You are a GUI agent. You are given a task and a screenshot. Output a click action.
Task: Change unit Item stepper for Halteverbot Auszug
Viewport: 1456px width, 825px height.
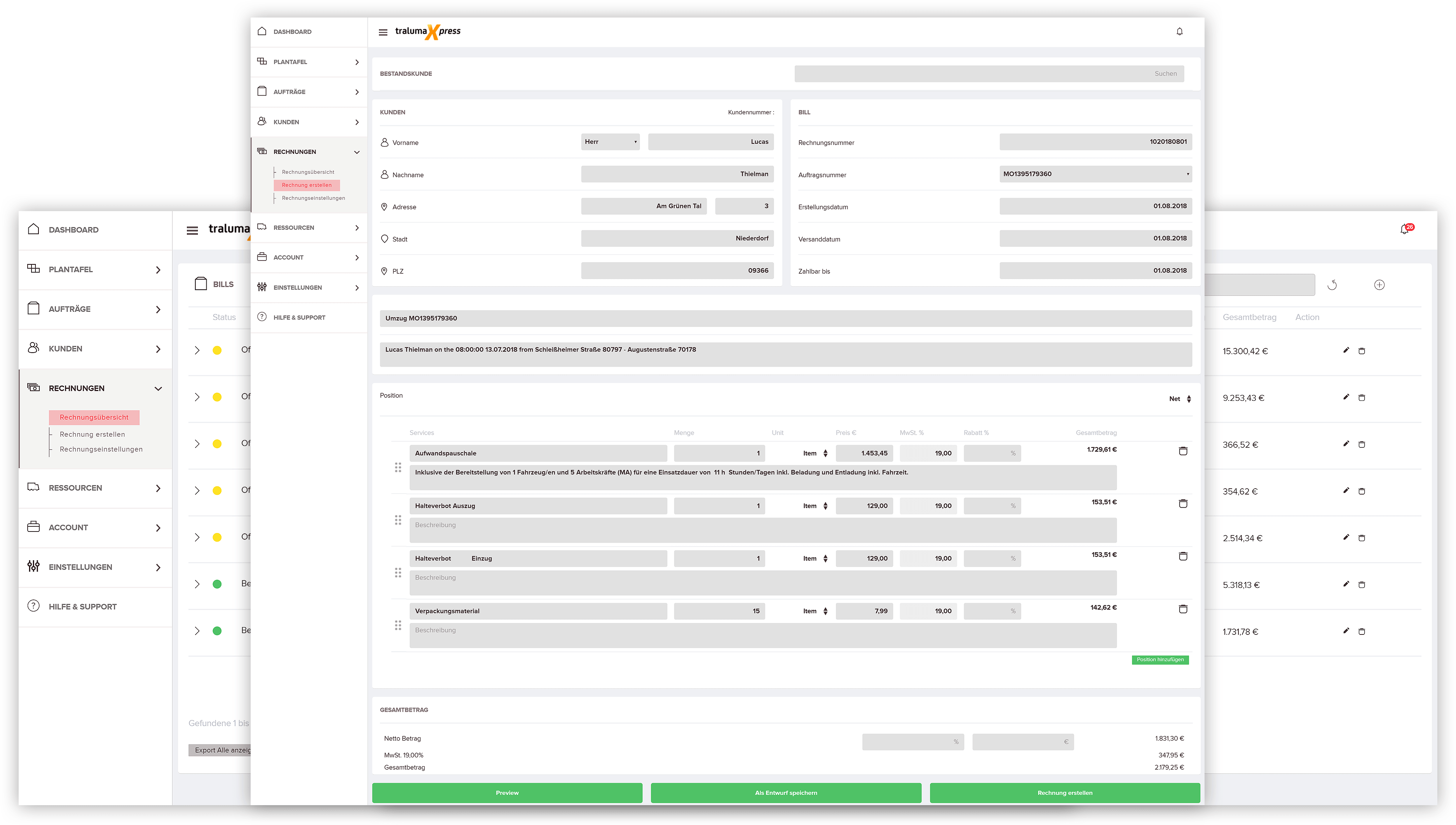click(825, 506)
